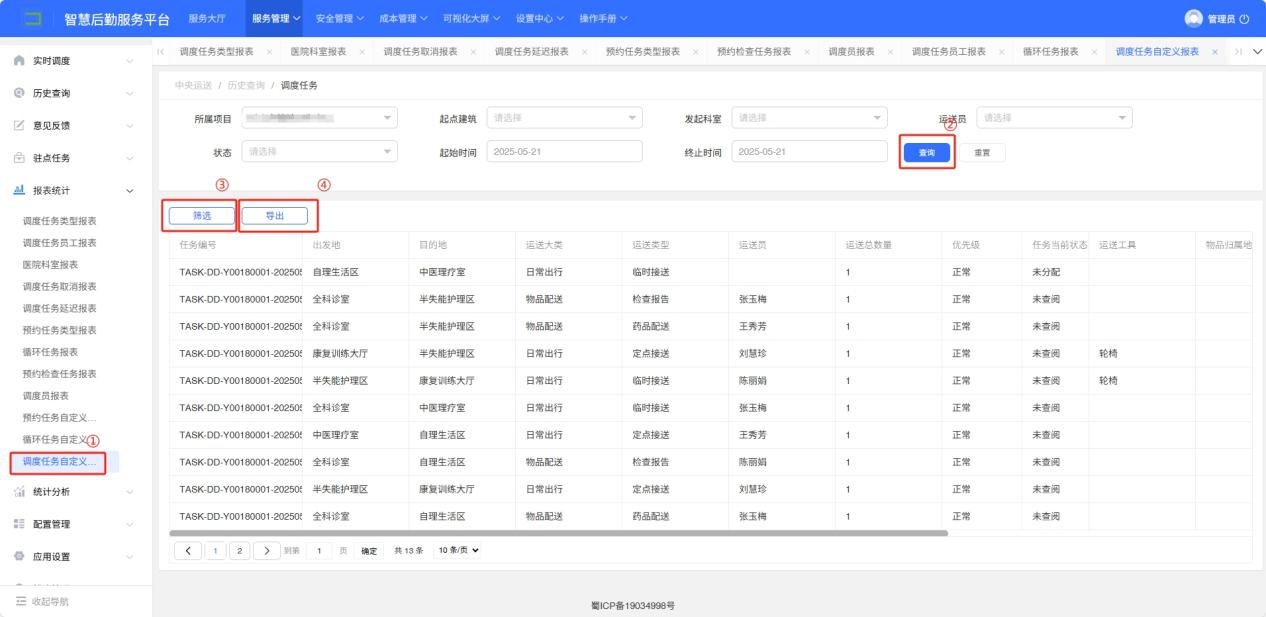
Task: Click the icon beside 历史查询
Action: (19, 93)
